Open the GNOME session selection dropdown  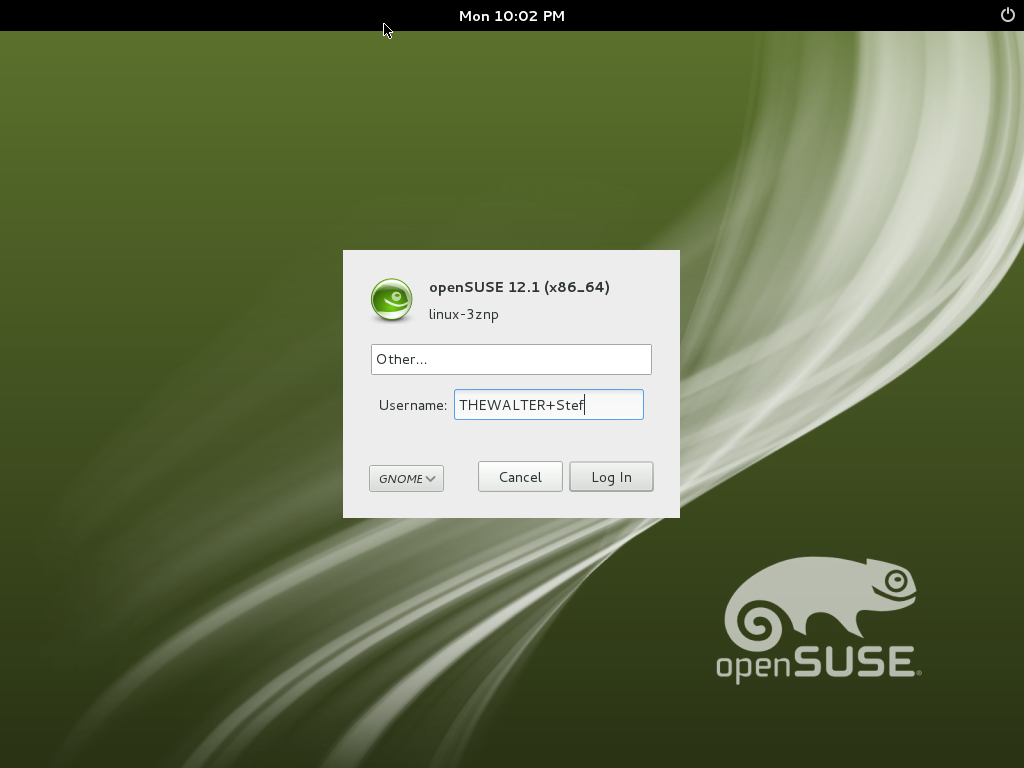click(x=406, y=478)
